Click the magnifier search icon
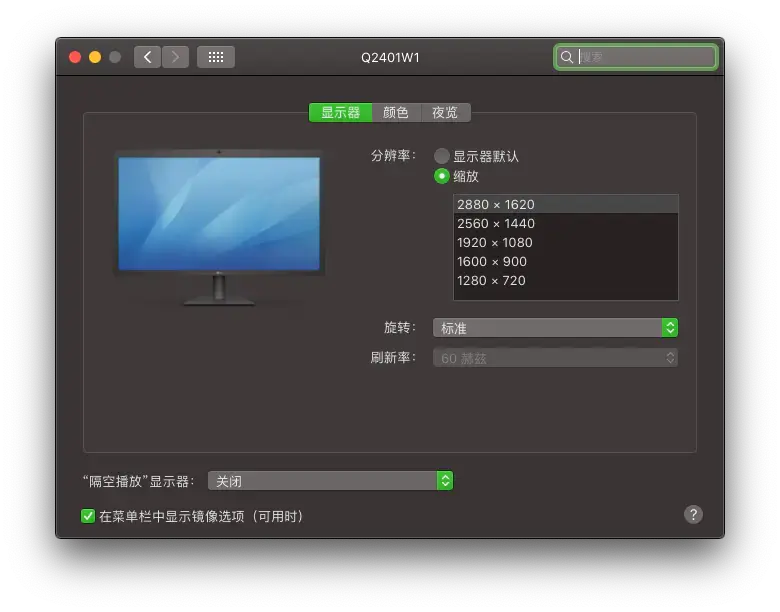The width and height of the screenshot is (780, 612). pos(567,57)
